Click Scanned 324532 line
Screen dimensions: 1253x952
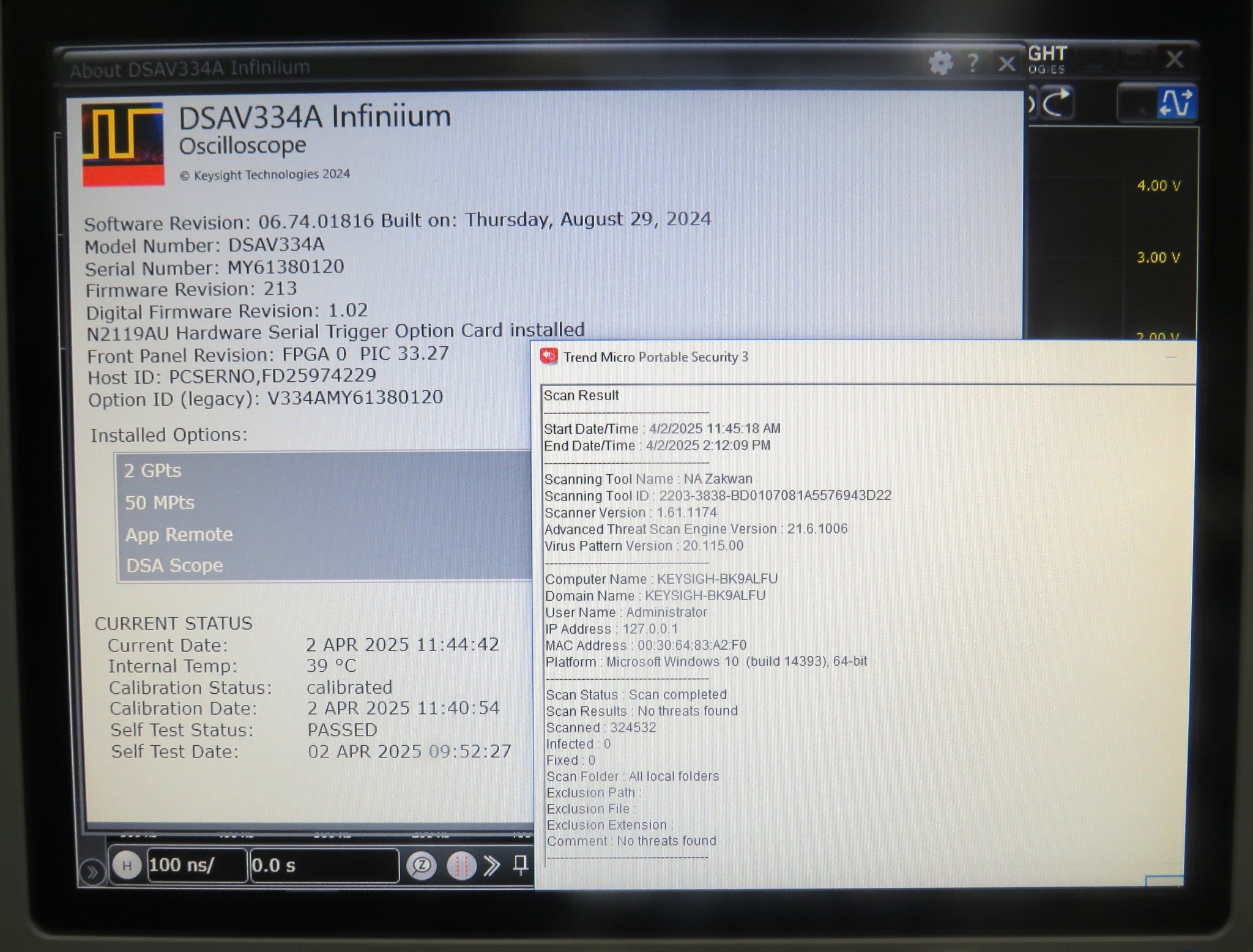(601, 727)
